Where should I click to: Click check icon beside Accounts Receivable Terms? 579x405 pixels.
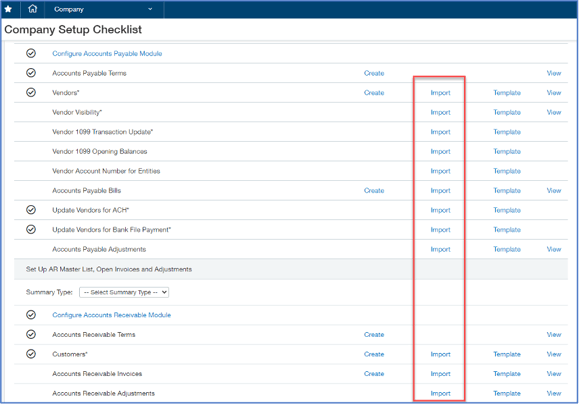[x=31, y=334]
